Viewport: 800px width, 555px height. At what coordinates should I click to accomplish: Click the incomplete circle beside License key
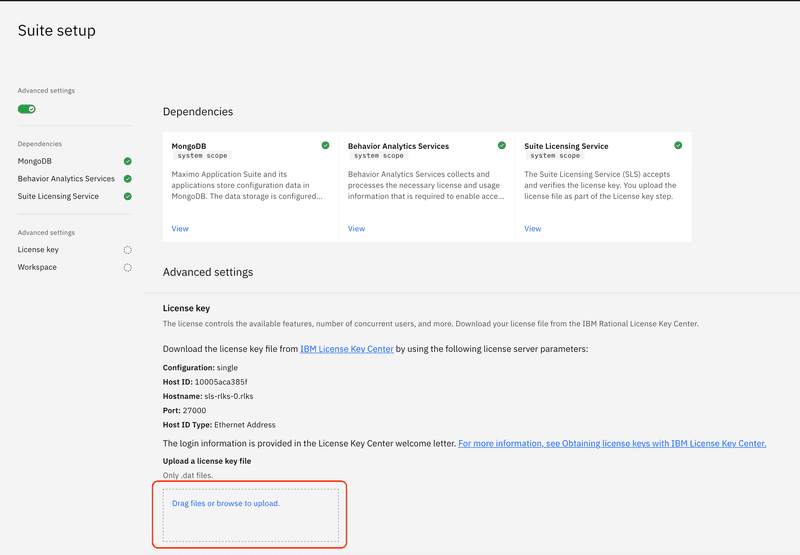tap(128, 250)
